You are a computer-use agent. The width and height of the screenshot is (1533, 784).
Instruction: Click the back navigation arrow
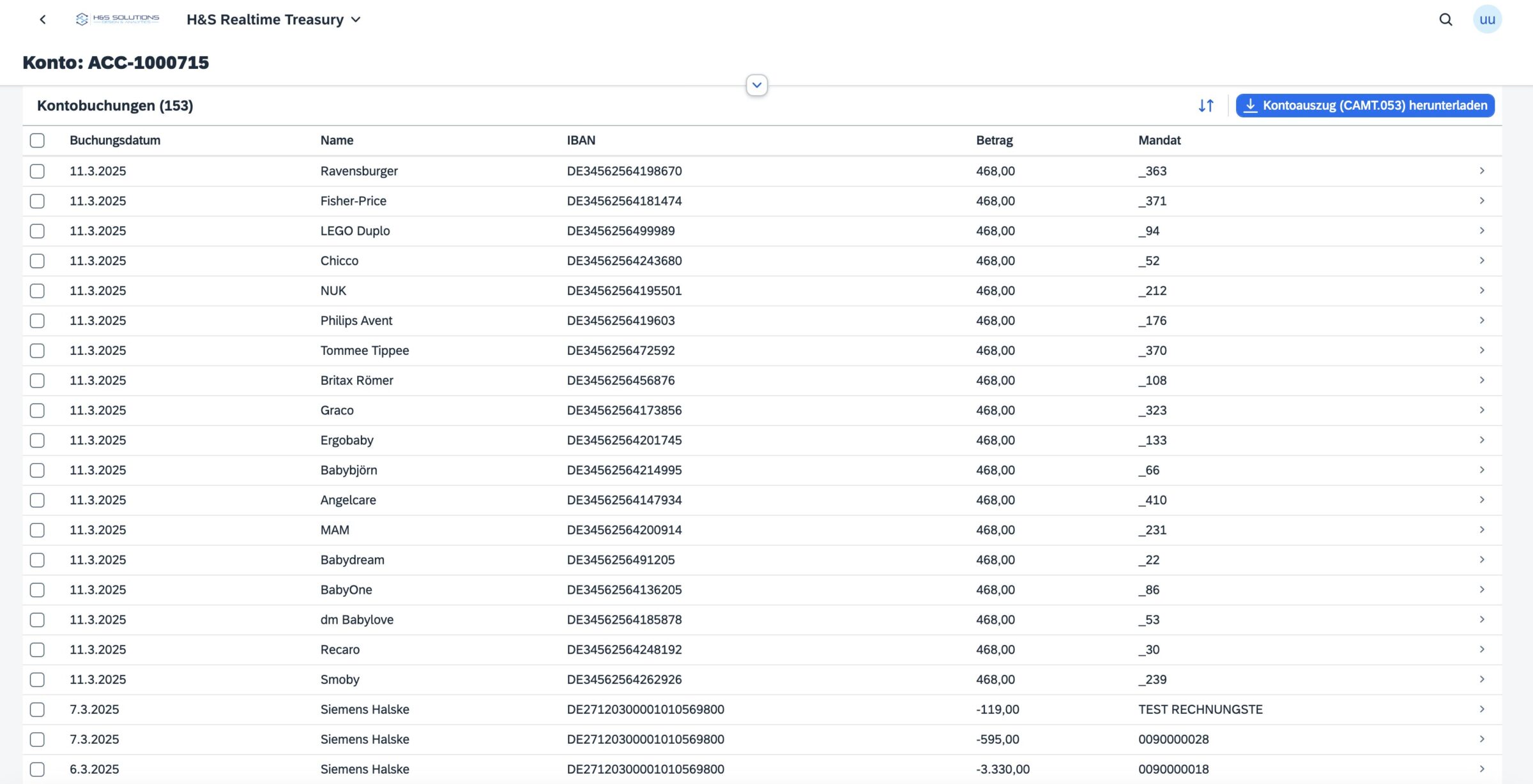tap(43, 20)
